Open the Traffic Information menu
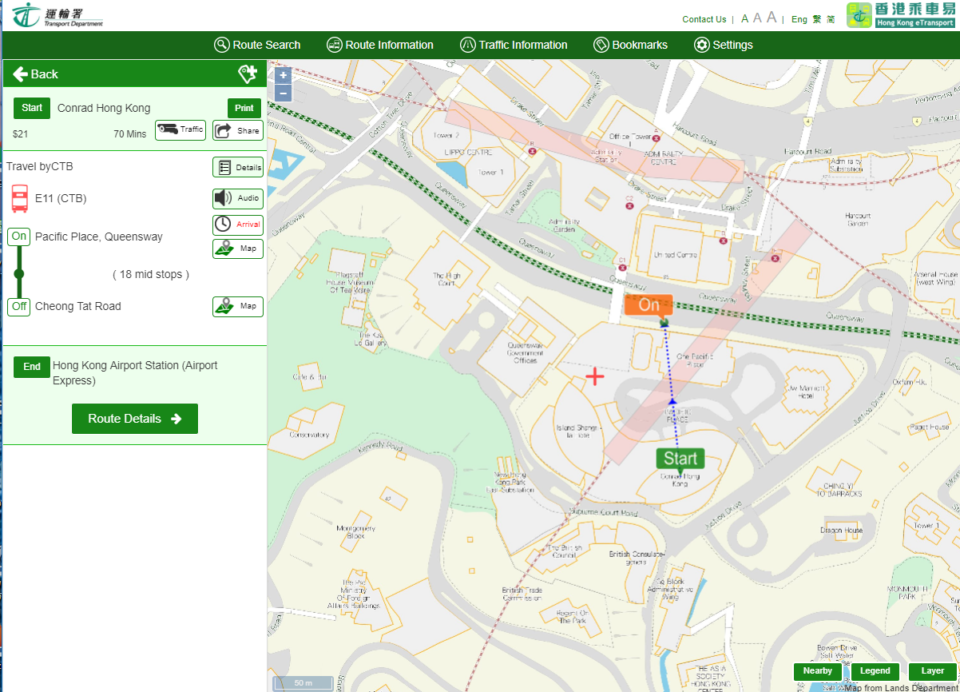This screenshot has width=960, height=692. pyautogui.click(x=513, y=45)
